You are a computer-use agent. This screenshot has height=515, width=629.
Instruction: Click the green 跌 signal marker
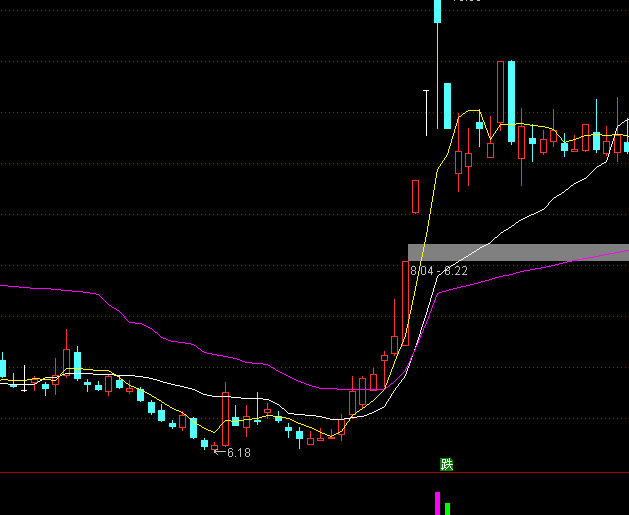click(447, 464)
